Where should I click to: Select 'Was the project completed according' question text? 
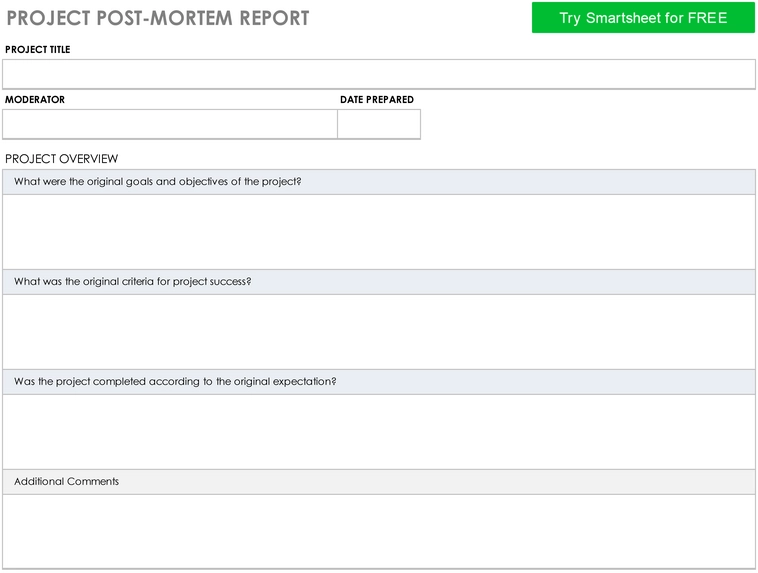pyautogui.click(x=175, y=382)
